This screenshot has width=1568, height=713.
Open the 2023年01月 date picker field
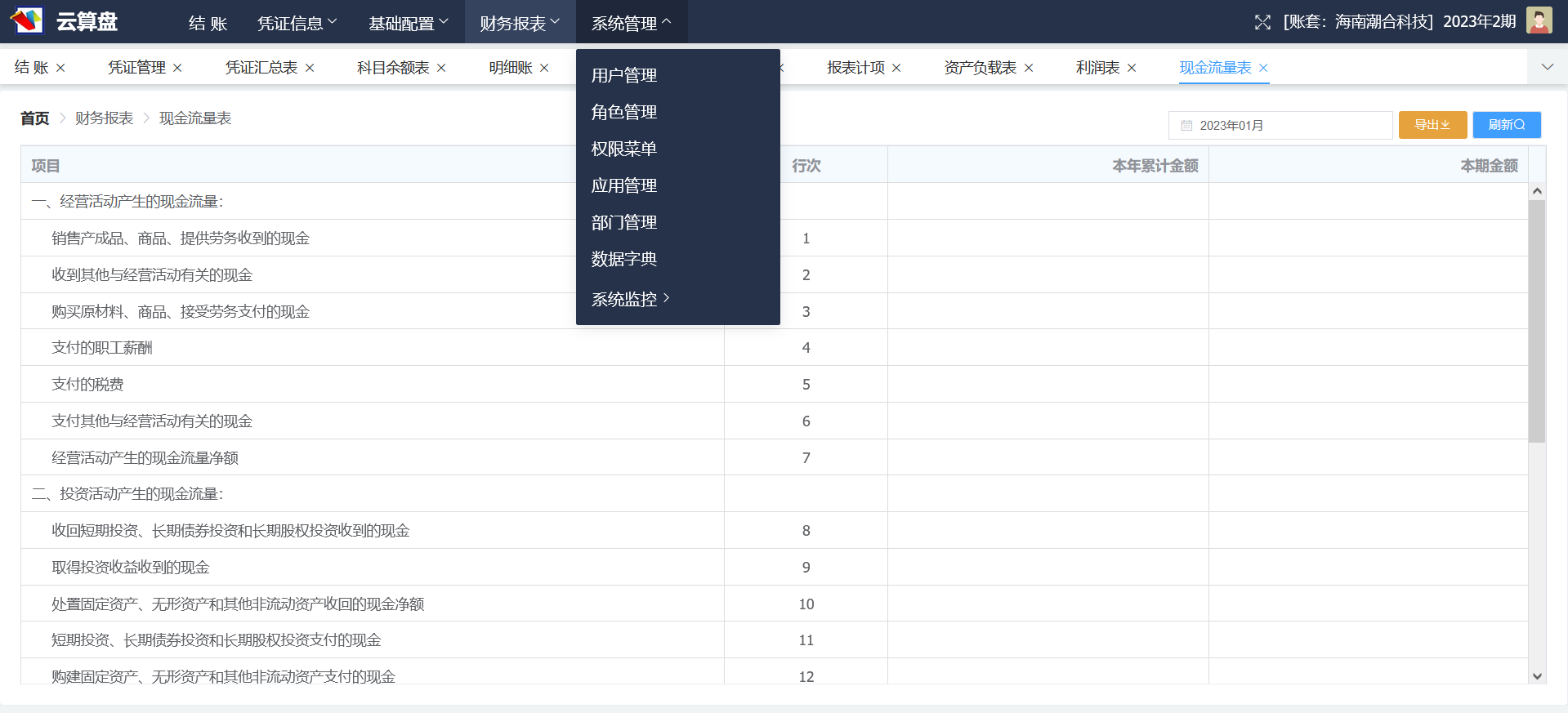(x=1280, y=125)
